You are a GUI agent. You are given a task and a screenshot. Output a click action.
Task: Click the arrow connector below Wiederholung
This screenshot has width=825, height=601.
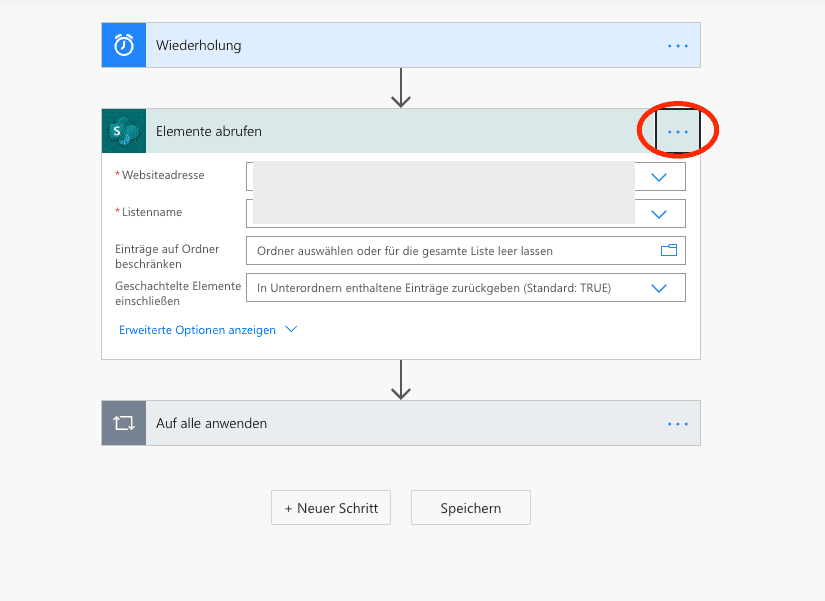[401, 88]
